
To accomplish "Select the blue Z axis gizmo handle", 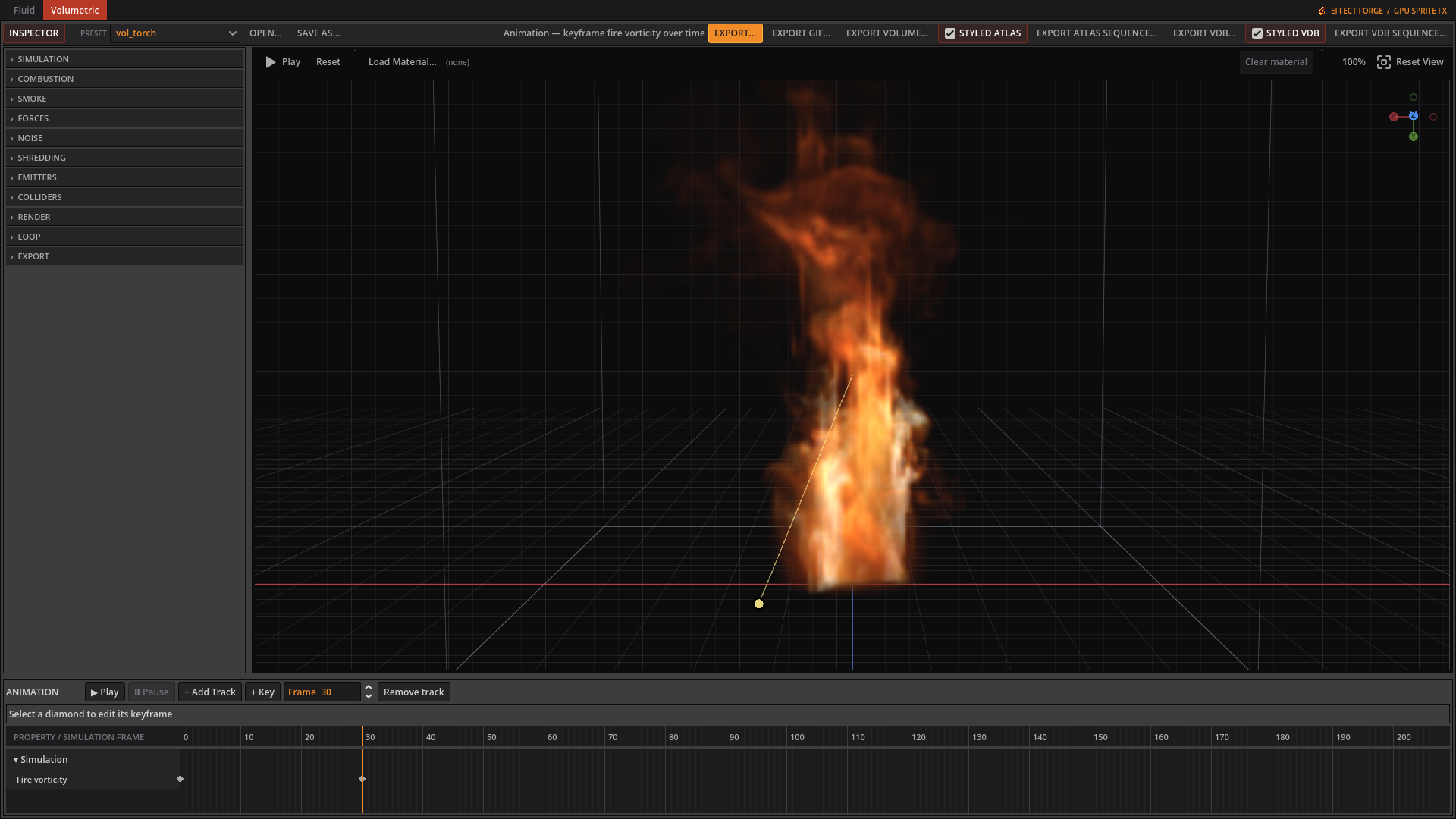I will pos(1414,115).
